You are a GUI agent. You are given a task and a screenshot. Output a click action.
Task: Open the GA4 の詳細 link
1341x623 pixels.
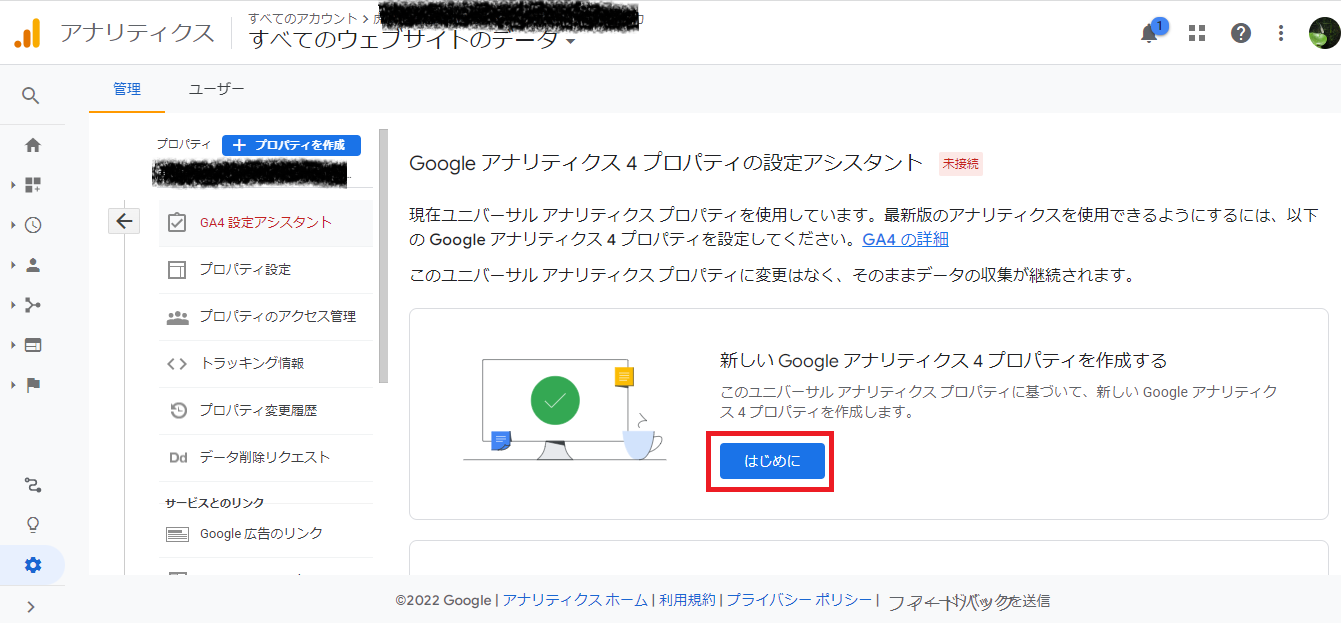click(905, 239)
